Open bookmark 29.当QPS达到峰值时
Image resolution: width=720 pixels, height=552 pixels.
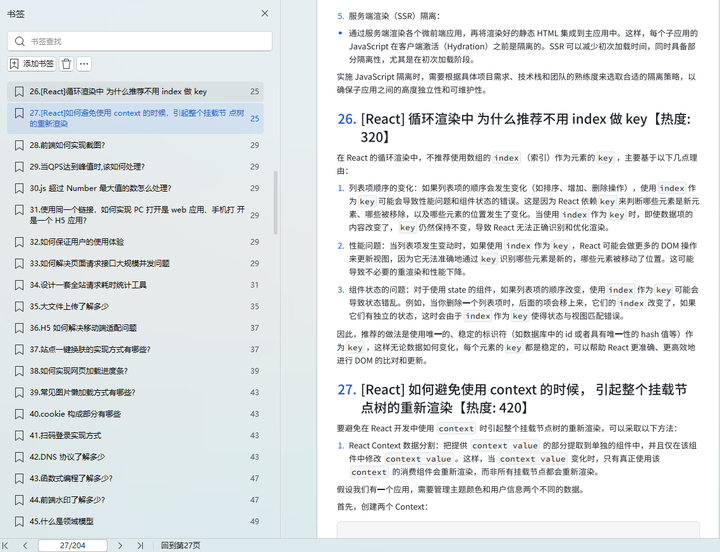135,167
